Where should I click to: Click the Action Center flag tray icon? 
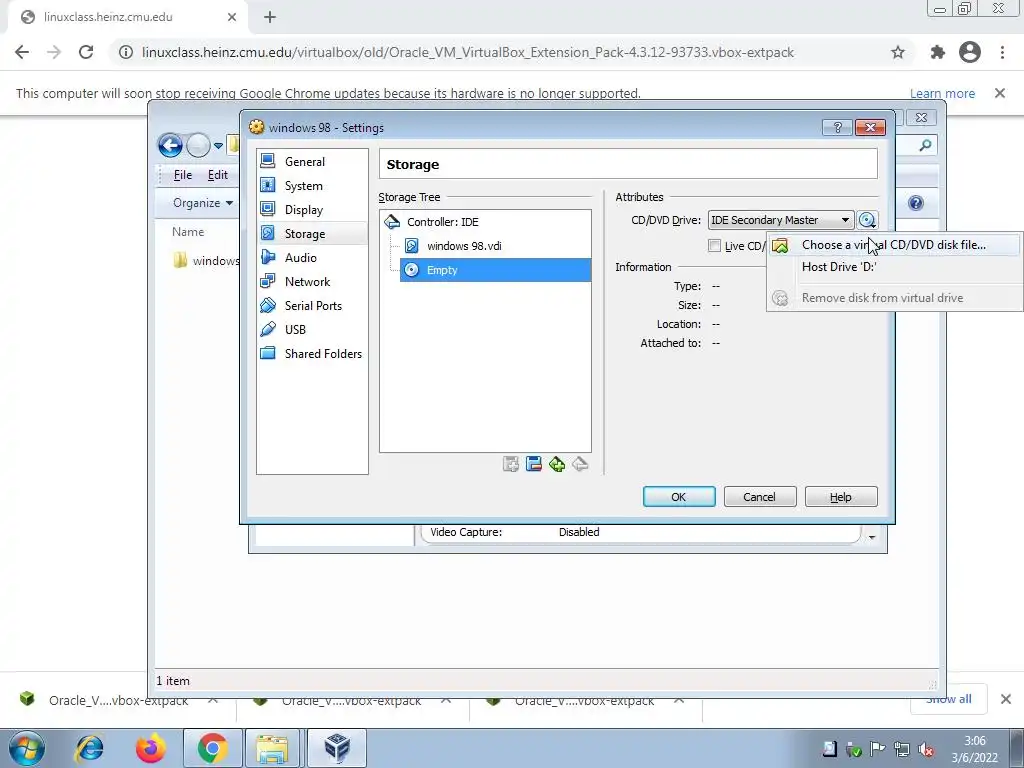coord(878,750)
